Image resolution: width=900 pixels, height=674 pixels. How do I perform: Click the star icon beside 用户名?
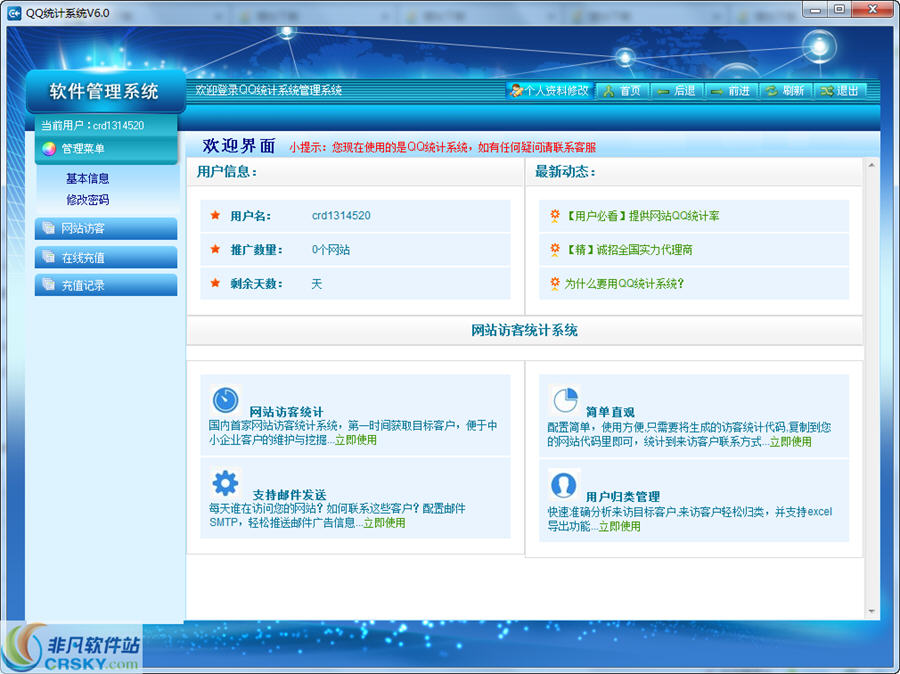point(215,215)
